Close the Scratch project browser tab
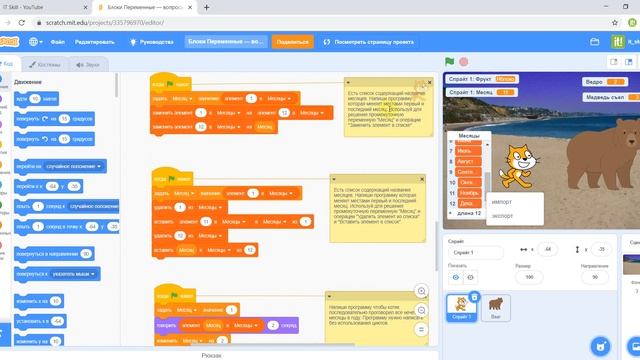This screenshot has height=360, width=640. point(190,7)
